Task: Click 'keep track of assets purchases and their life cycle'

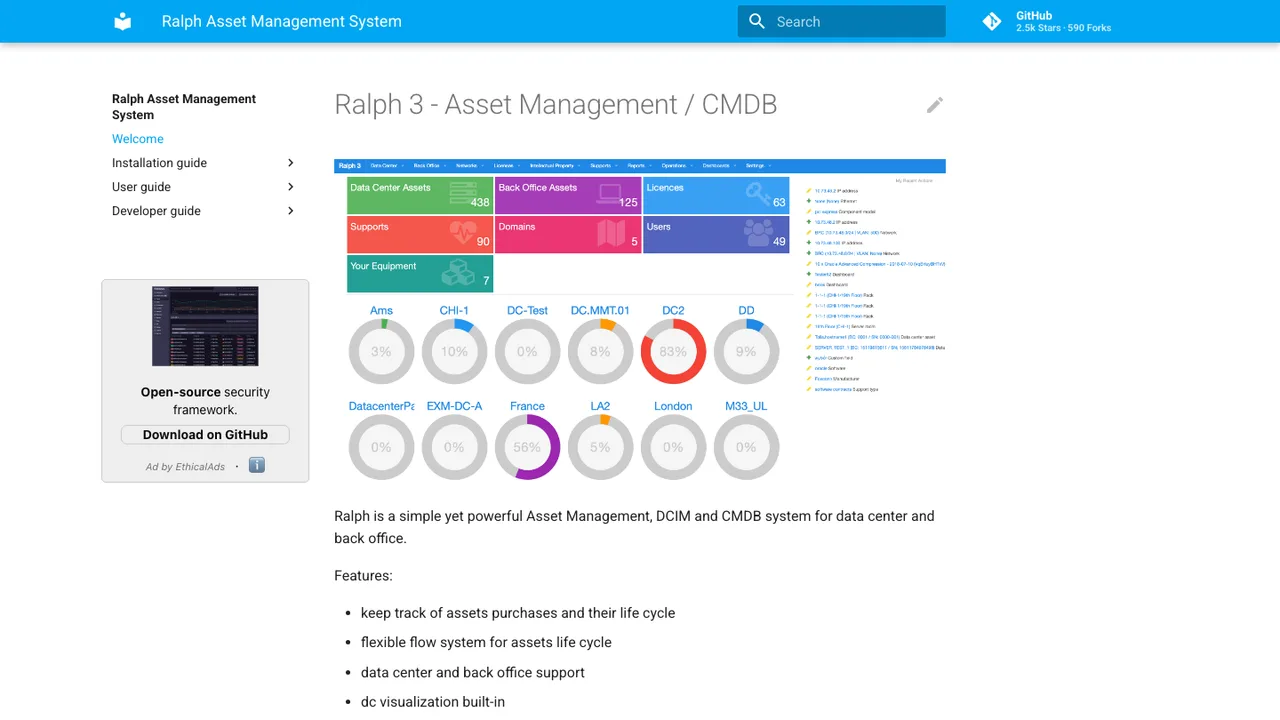Action: (x=518, y=613)
